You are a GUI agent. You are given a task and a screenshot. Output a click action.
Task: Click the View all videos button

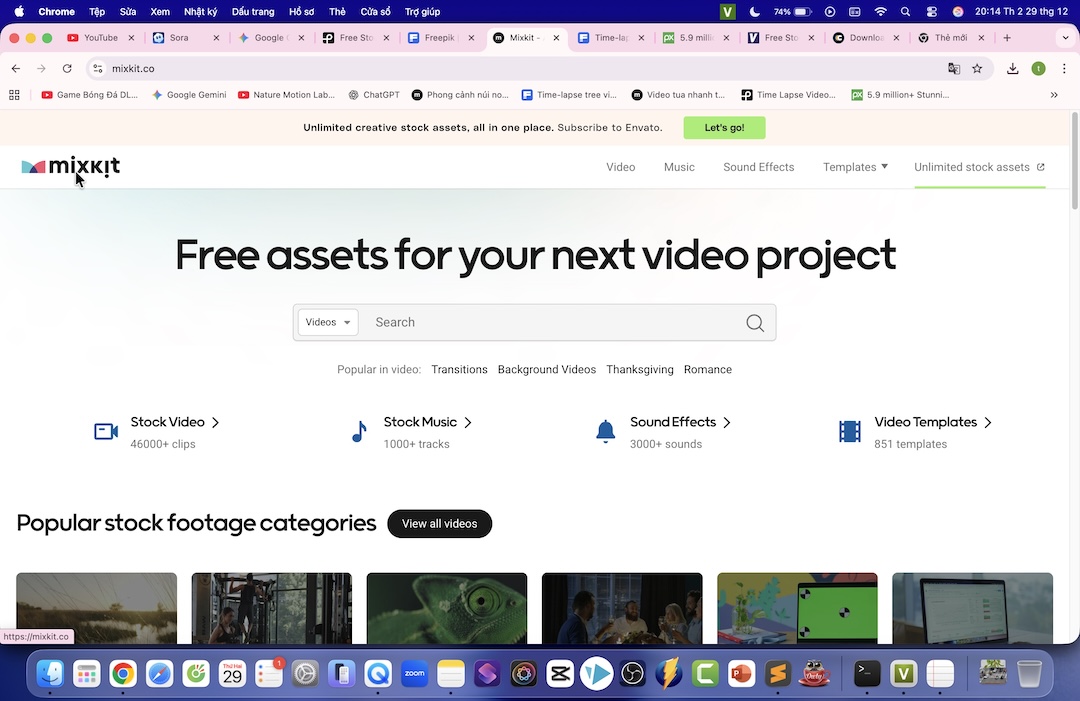coord(439,523)
